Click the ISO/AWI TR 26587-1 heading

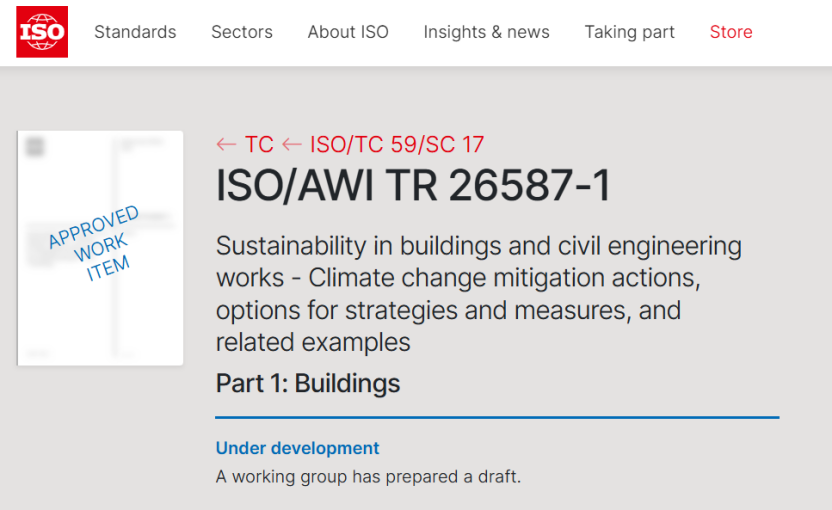(413, 187)
